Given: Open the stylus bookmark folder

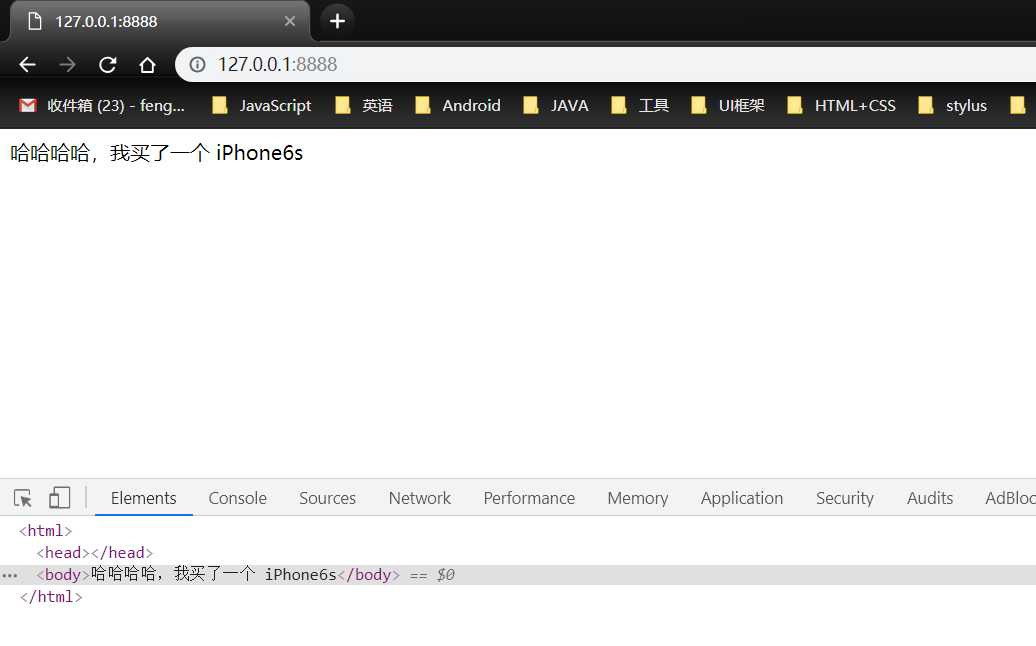Looking at the screenshot, I should 952,106.
